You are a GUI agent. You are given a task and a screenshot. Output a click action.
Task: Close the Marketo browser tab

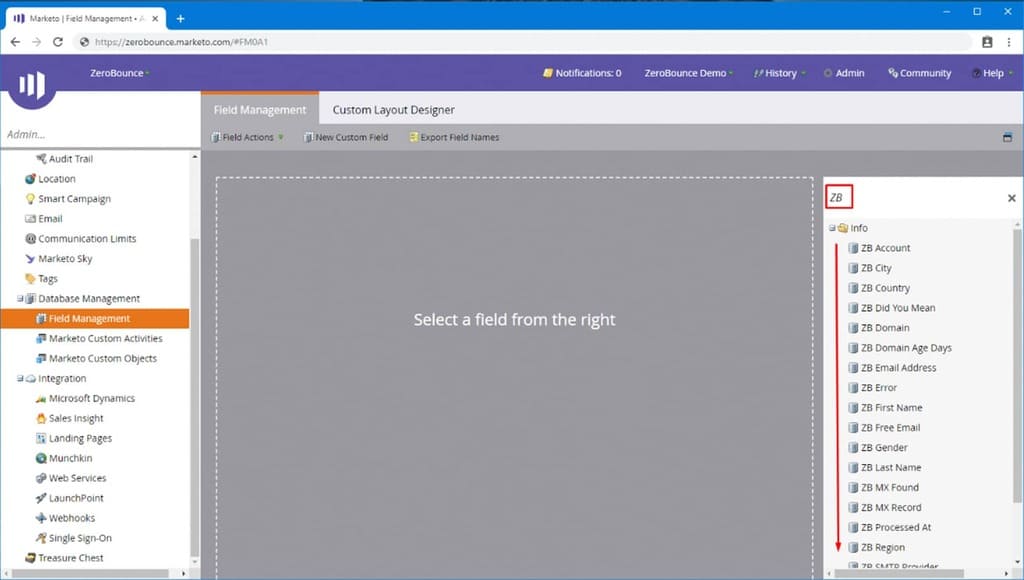(x=155, y=19)
